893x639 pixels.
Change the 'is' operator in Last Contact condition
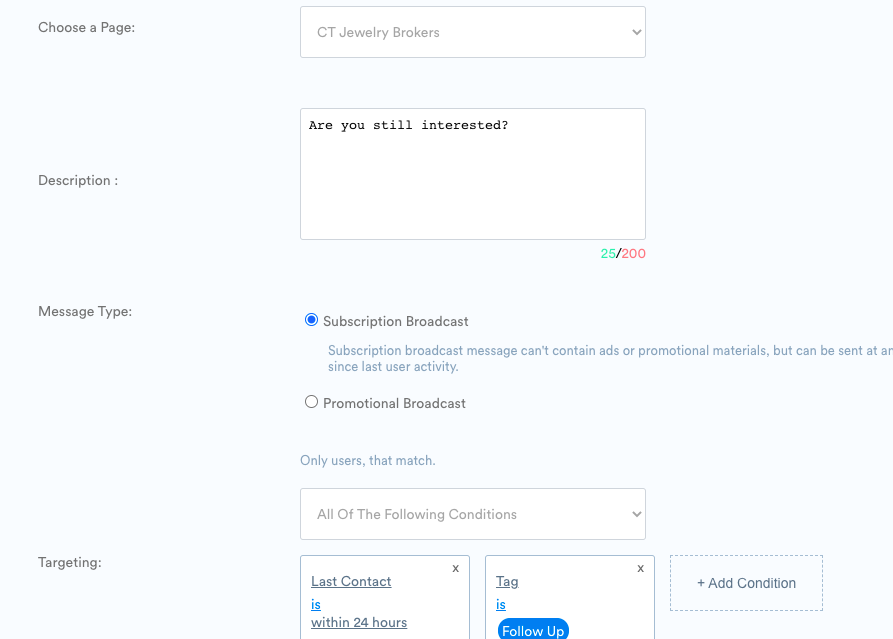[x=316, y=604]
